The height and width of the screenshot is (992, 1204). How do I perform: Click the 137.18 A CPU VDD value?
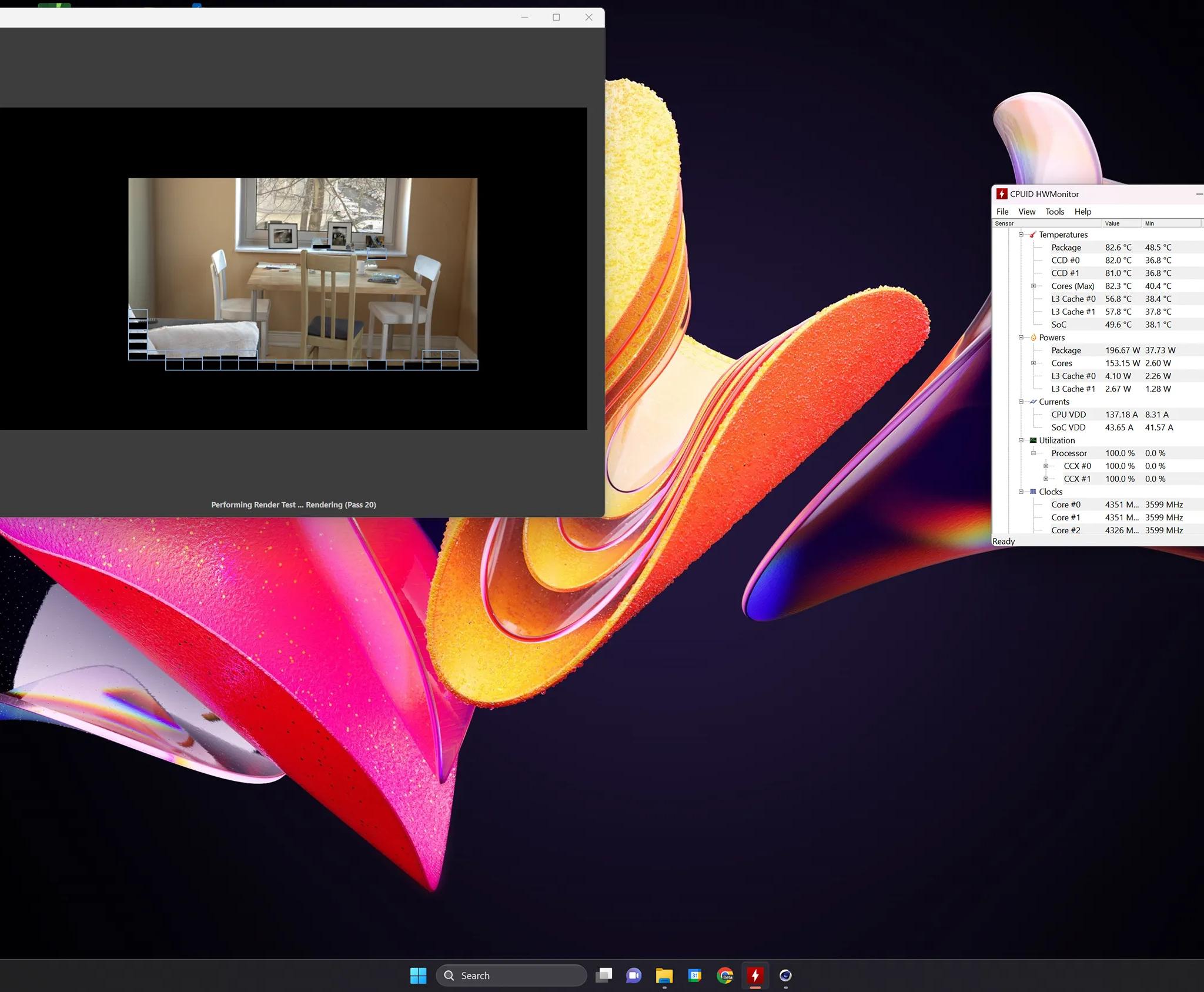tap(1121, 415)
